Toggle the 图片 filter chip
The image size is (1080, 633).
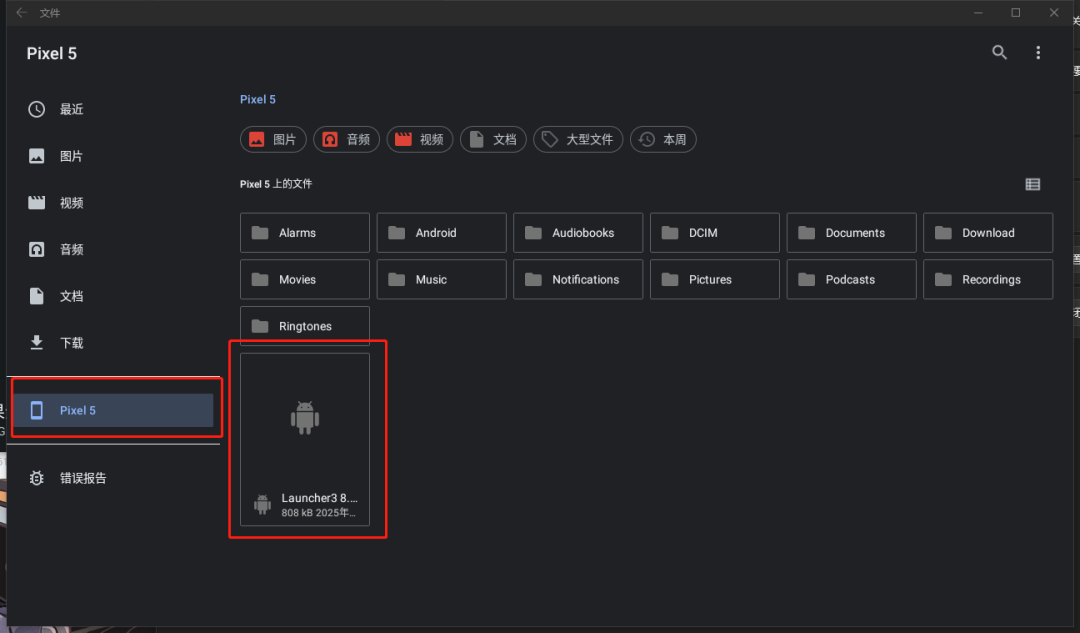(273, 140)
